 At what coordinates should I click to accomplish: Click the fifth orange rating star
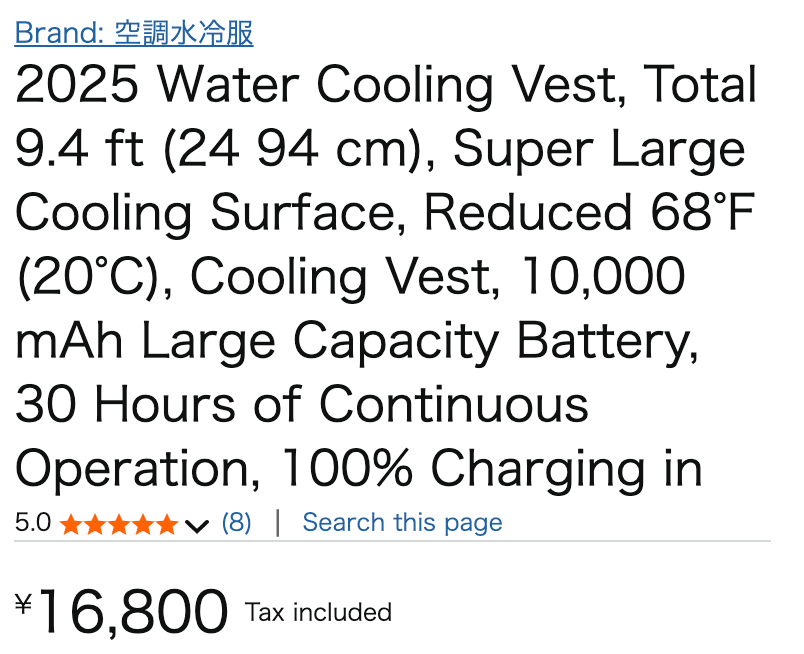167,525
